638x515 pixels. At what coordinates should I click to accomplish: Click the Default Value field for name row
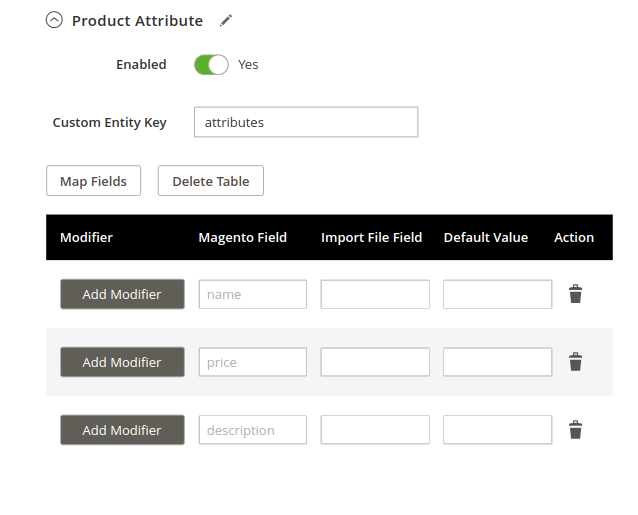point(498,294)
